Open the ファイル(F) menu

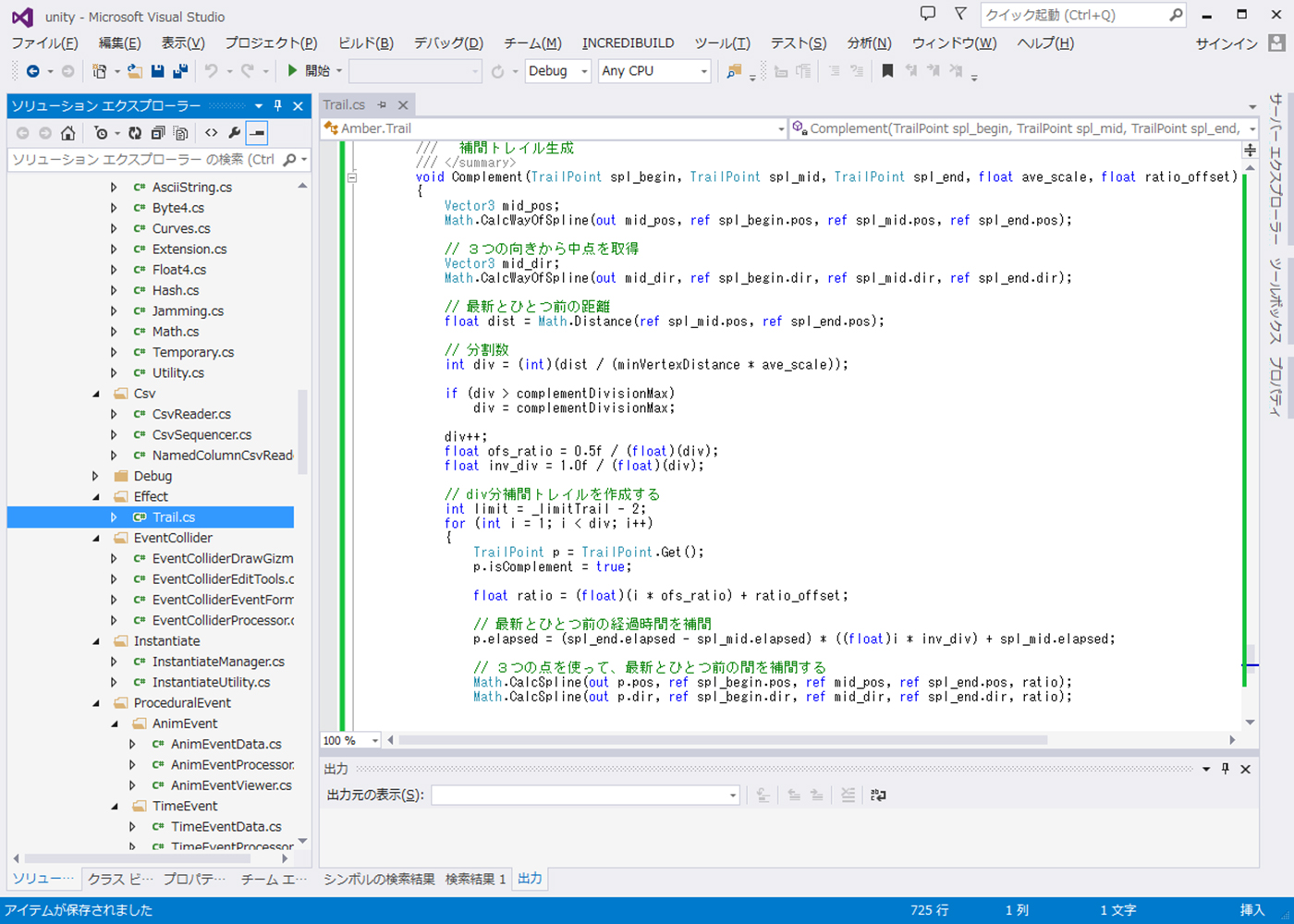coord(44,43)
